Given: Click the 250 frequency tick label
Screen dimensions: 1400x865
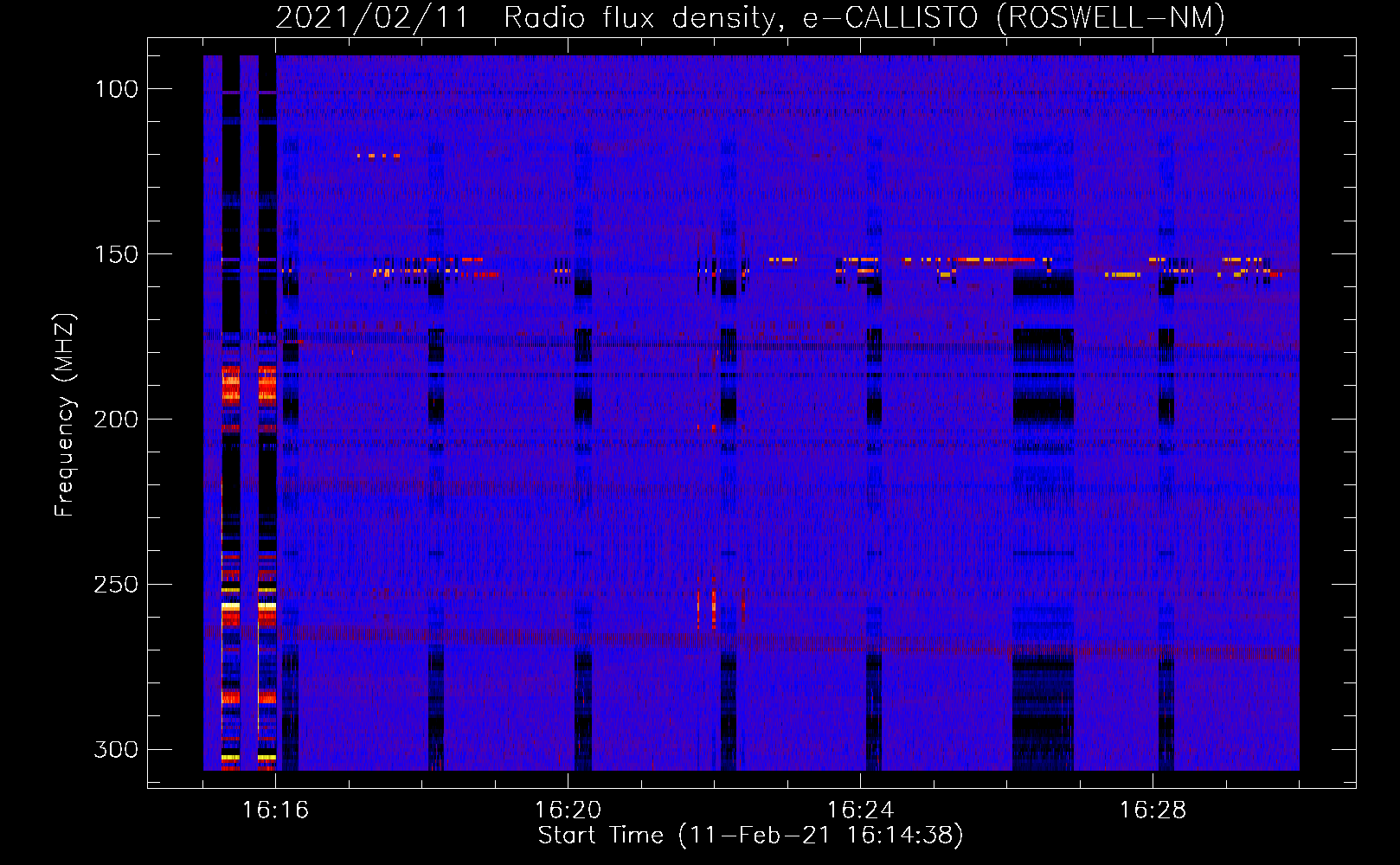Looking at the screenshot, I should coord(117,585).
